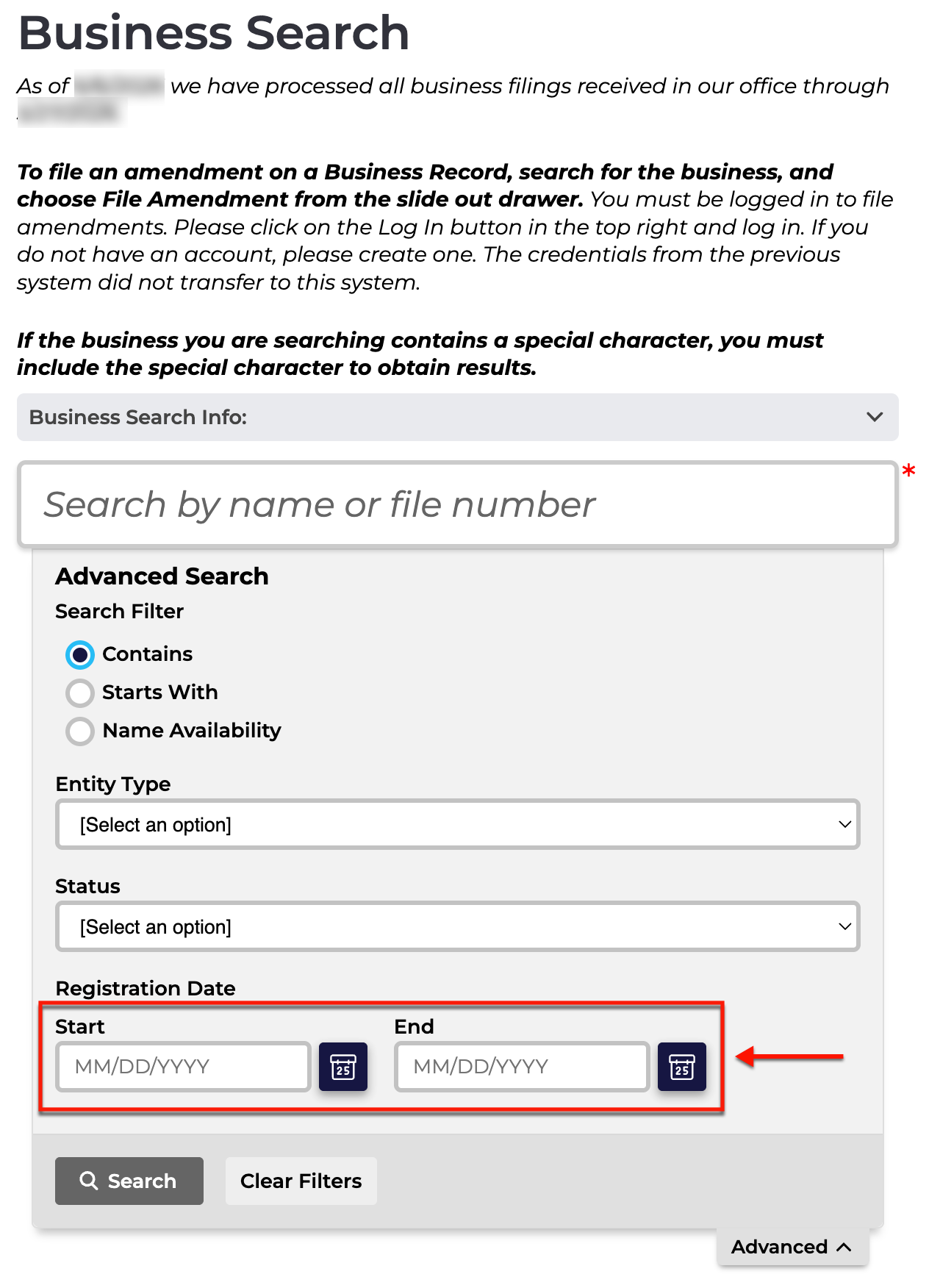Click the Entity Type dropdown arrow

845,824
